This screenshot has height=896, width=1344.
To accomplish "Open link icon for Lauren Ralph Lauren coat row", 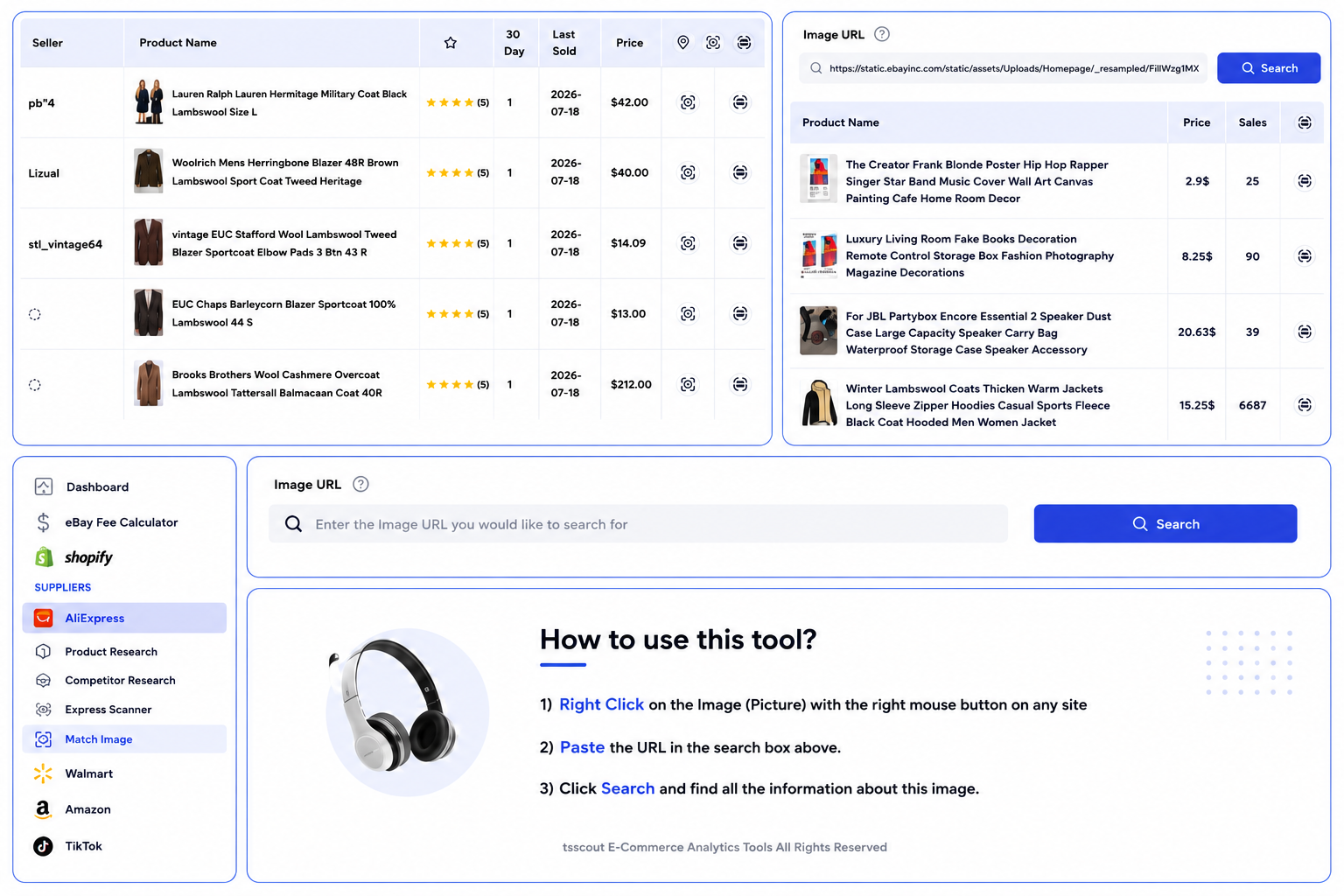I will [740, 102].
